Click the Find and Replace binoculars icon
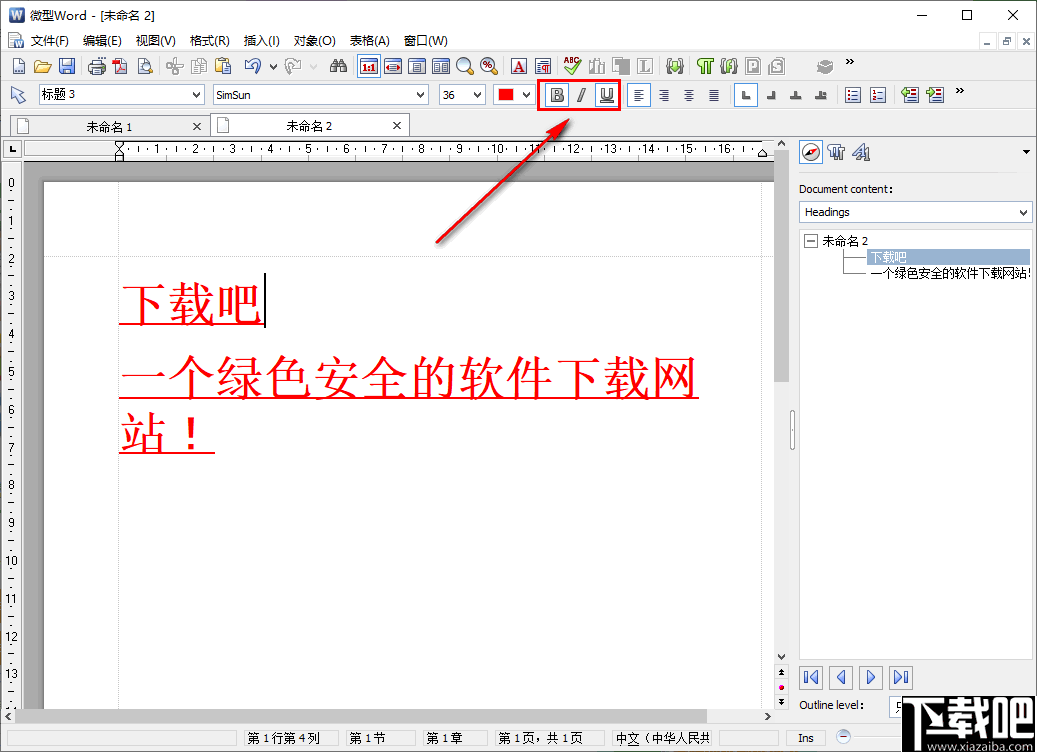 [338, 66]
